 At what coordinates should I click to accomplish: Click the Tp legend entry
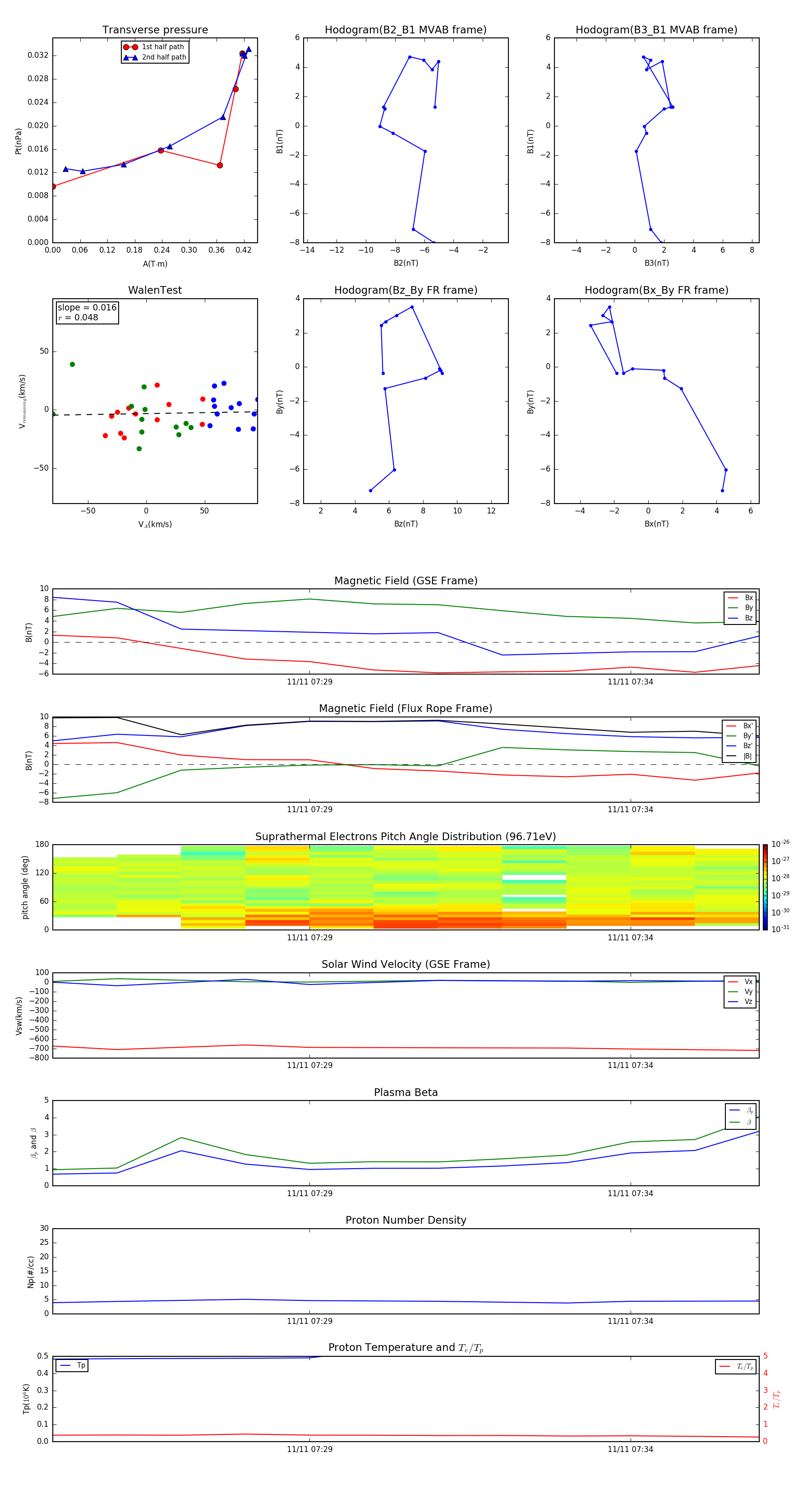coord(72,1365)
